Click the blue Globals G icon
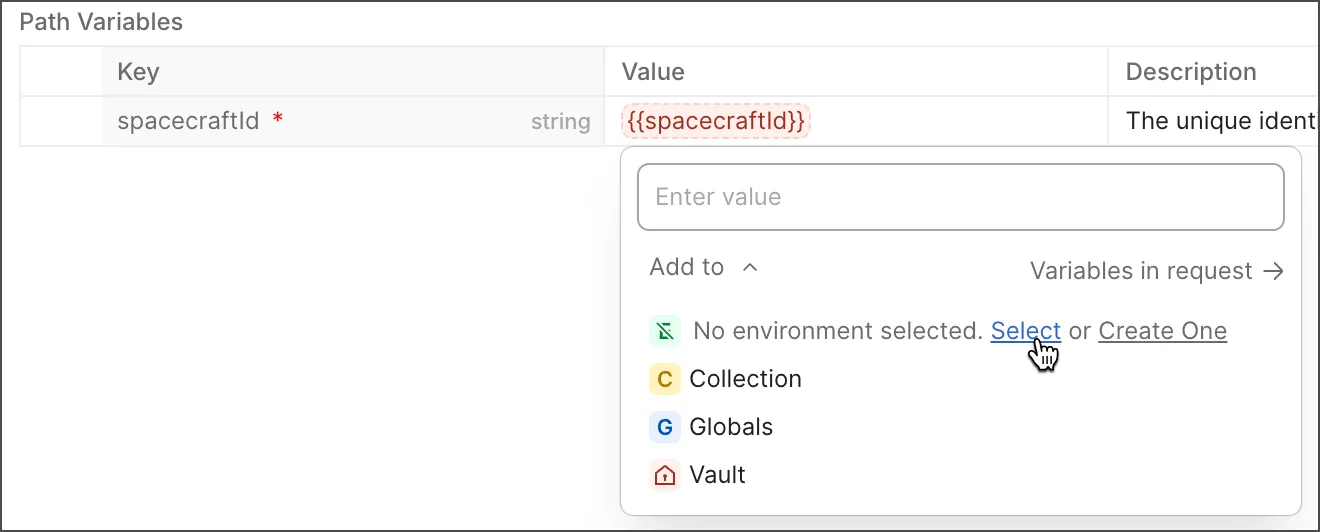This screenshot has height=532, width=1320. [x=664, y=427]
